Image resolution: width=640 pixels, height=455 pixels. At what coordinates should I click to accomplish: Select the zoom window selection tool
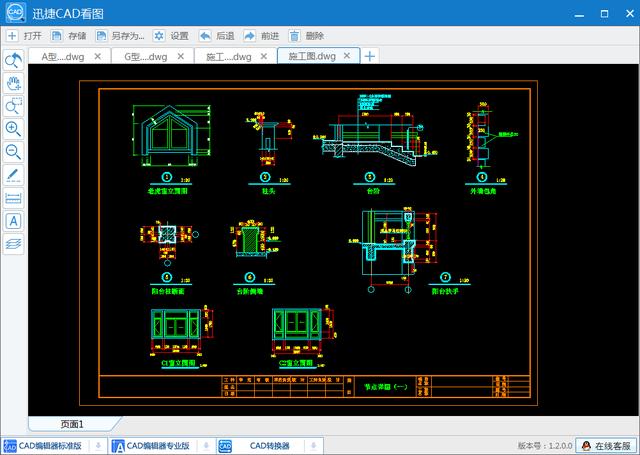13,106
